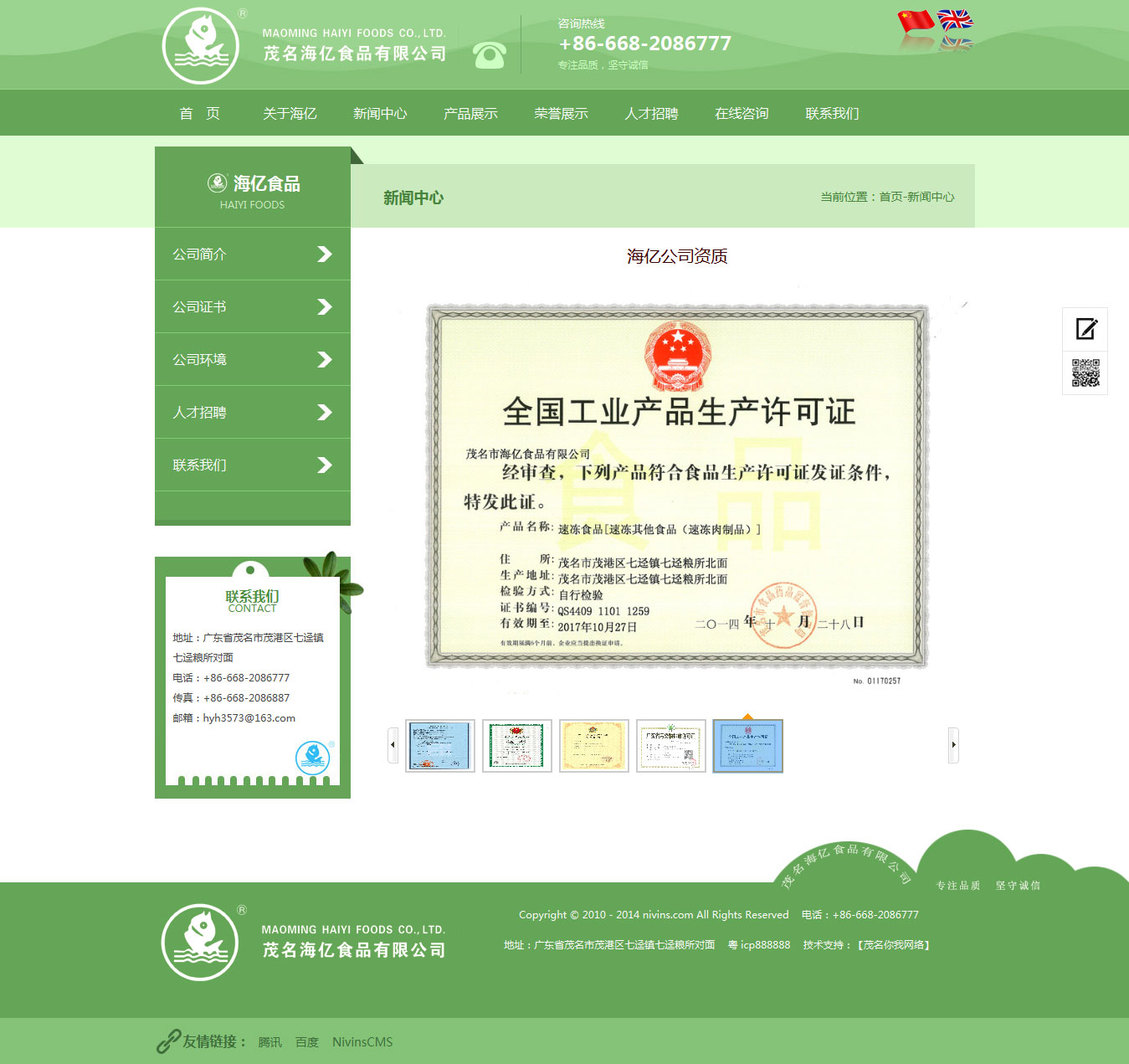This screenshot has width=1129, height=1064.
Task: Open 在线咨询 from the top menu
Action: (x=742, y=114)
